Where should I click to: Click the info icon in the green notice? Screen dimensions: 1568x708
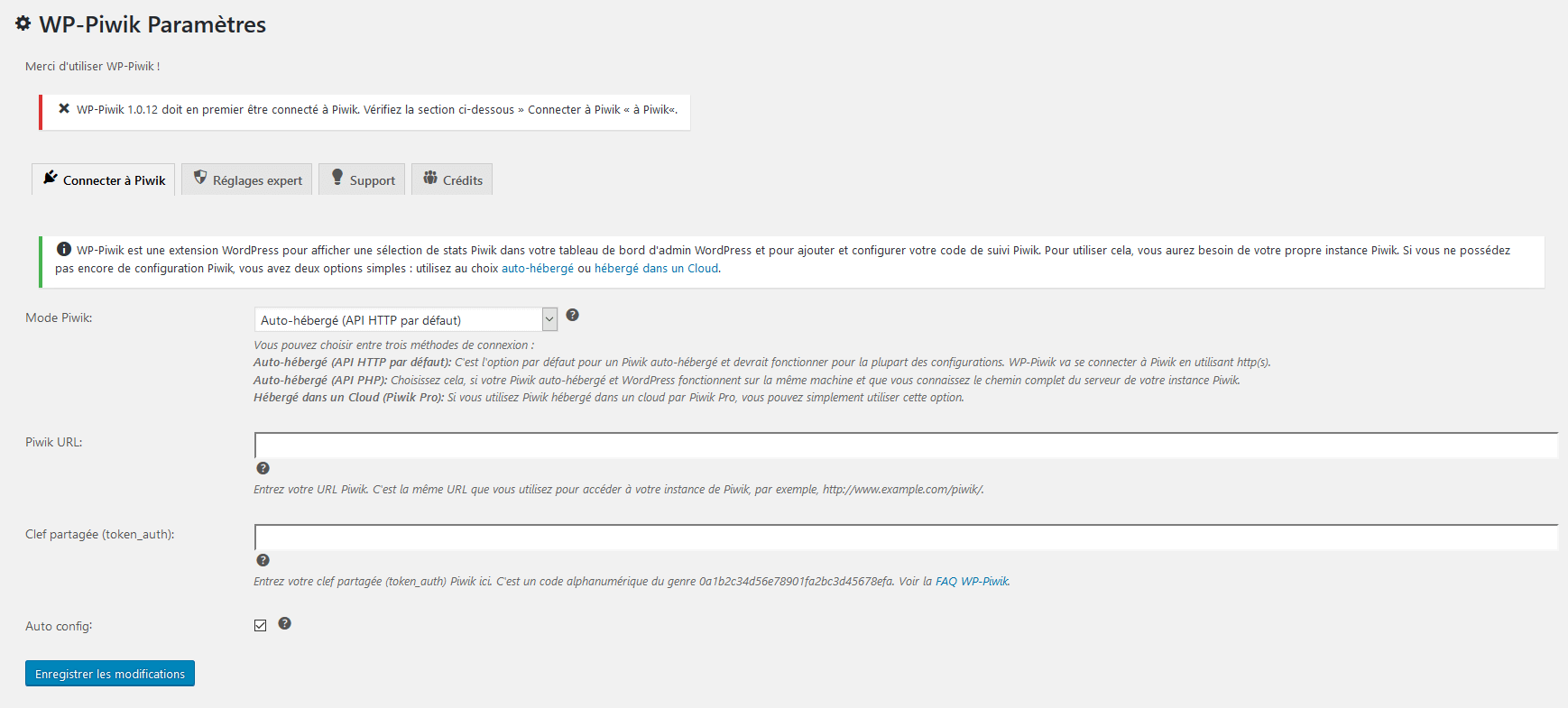[64, 249]
